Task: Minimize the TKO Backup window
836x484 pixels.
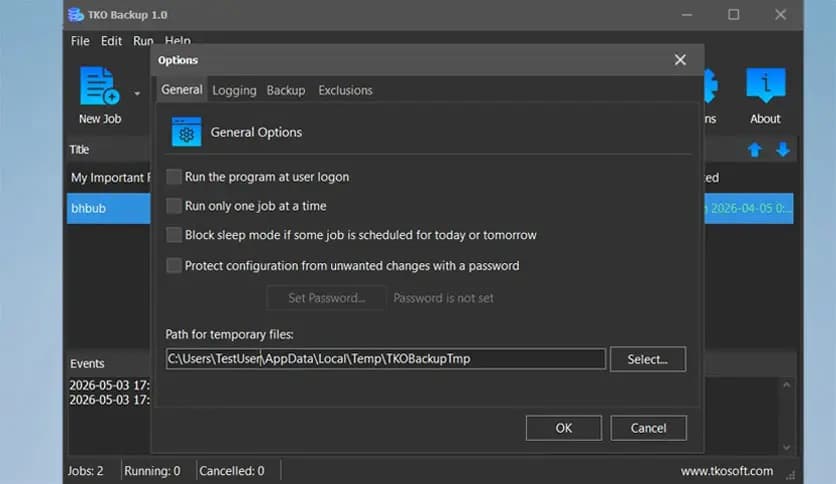Action: click(687, 14)
